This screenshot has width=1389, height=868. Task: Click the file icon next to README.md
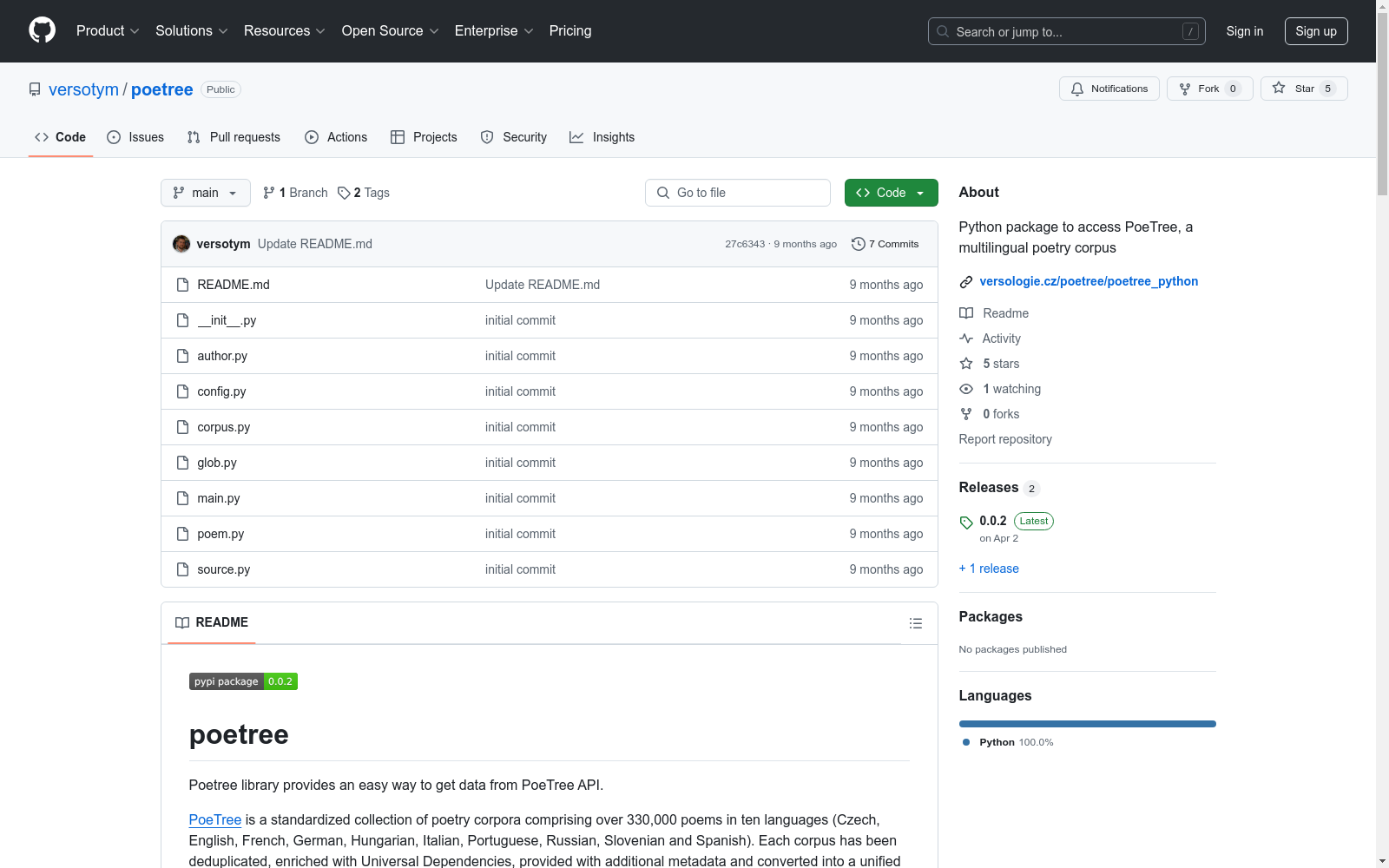coord(182,285)
